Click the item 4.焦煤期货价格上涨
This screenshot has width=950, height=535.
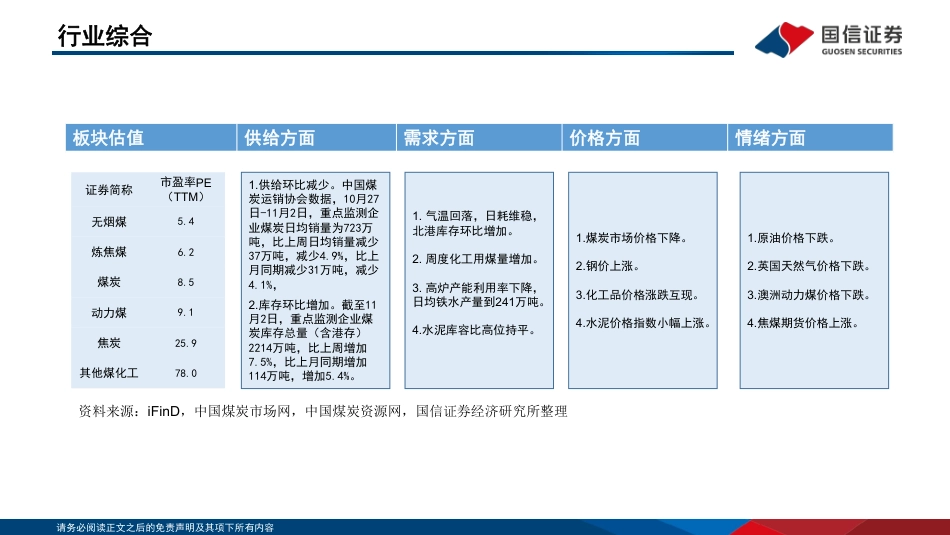point(803,323)
